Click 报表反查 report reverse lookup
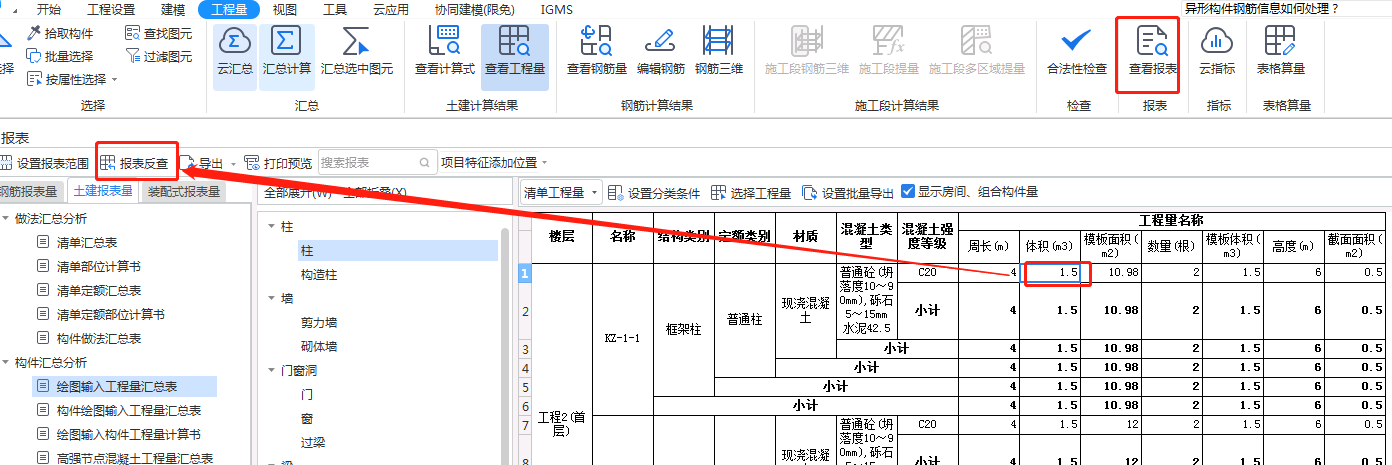 coord(134,163)
